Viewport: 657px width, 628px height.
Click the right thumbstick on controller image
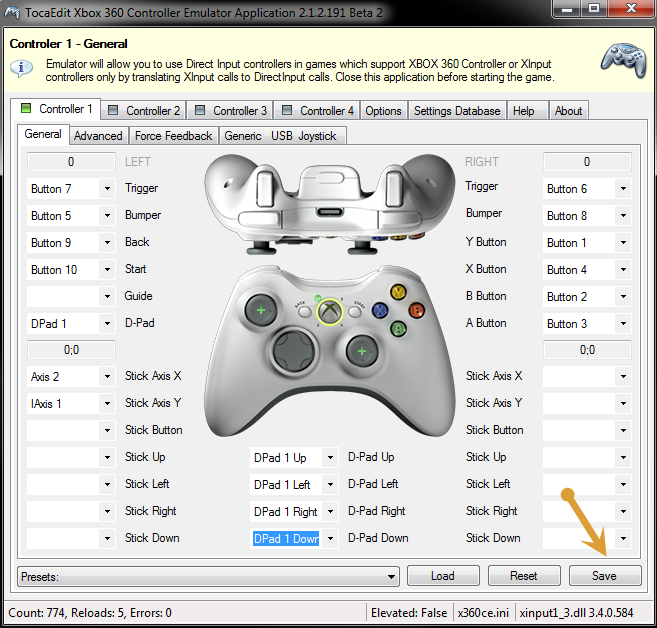click(x=362, y=351)
